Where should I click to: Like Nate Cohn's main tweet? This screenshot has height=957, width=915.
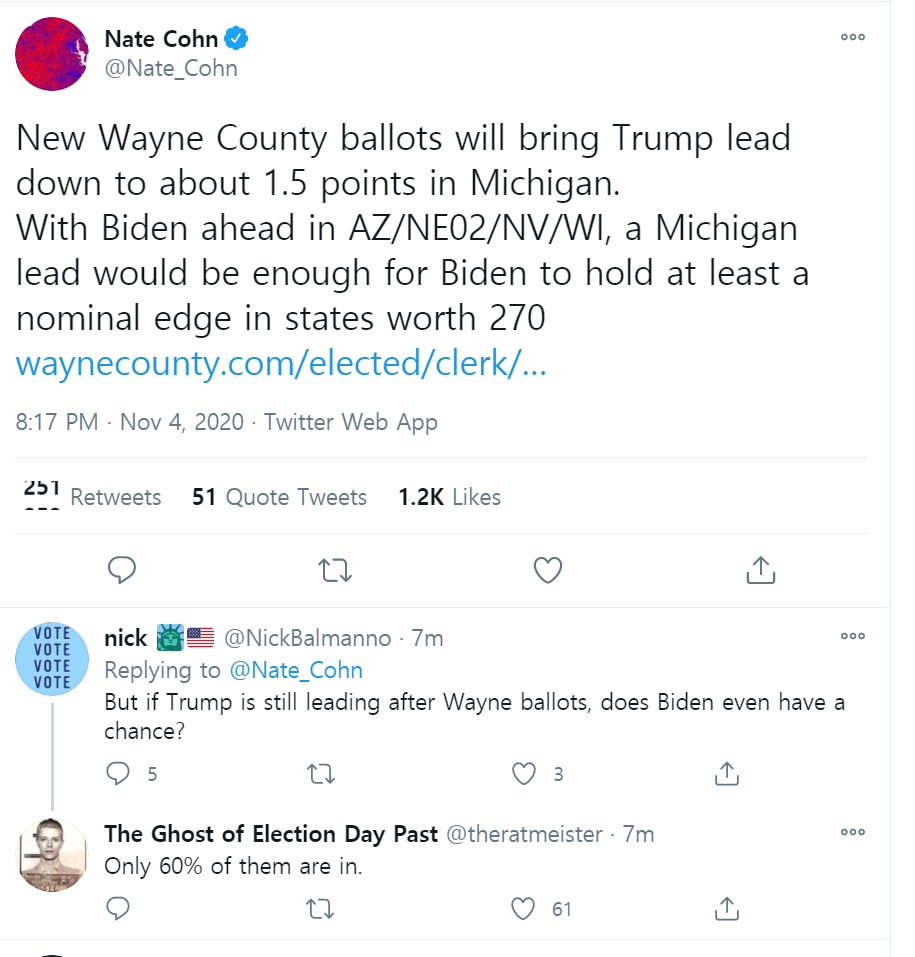[547, 570]
